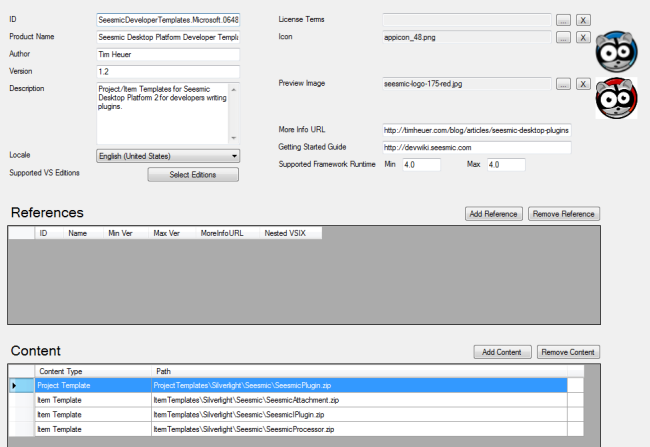Click the Description scrollbar up arrow

click(x=234, y=90)
